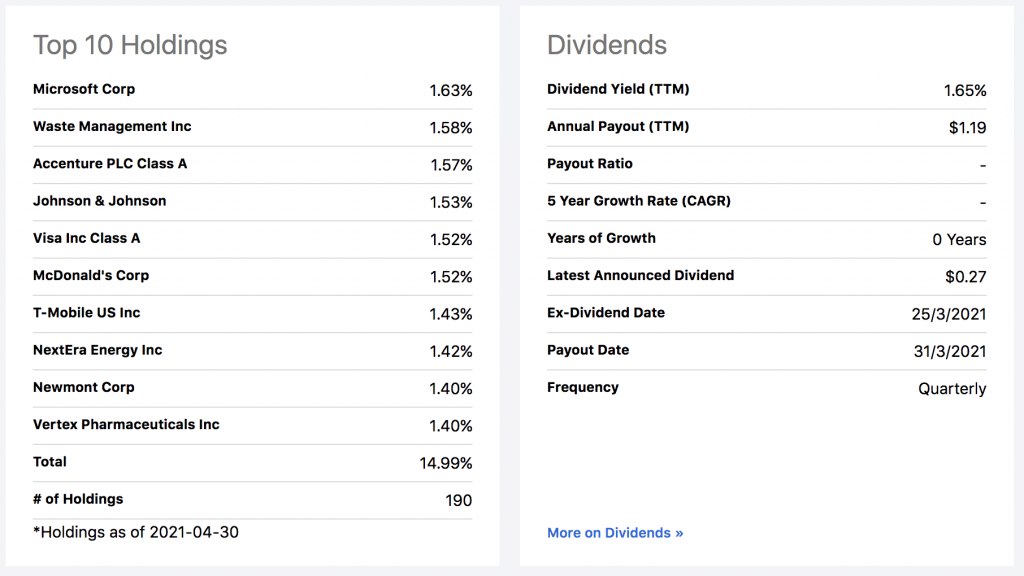Click the NextEra Energy Inc holding
This screenshot has height=576, width=1024.
tap(98, 350)
